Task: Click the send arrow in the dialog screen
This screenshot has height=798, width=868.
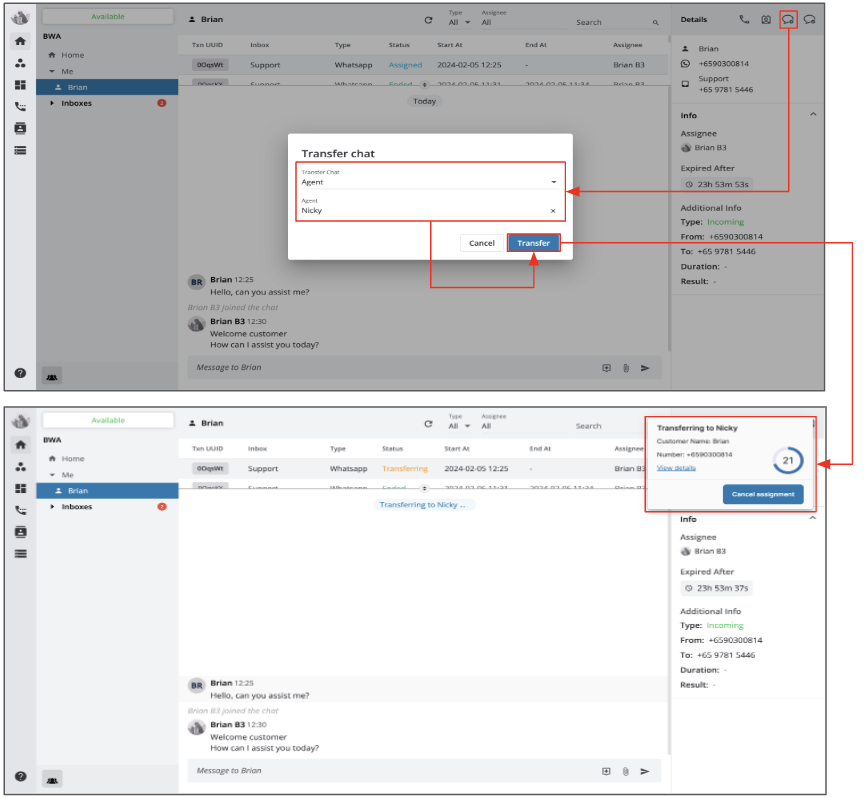Action: coord(645,368)
